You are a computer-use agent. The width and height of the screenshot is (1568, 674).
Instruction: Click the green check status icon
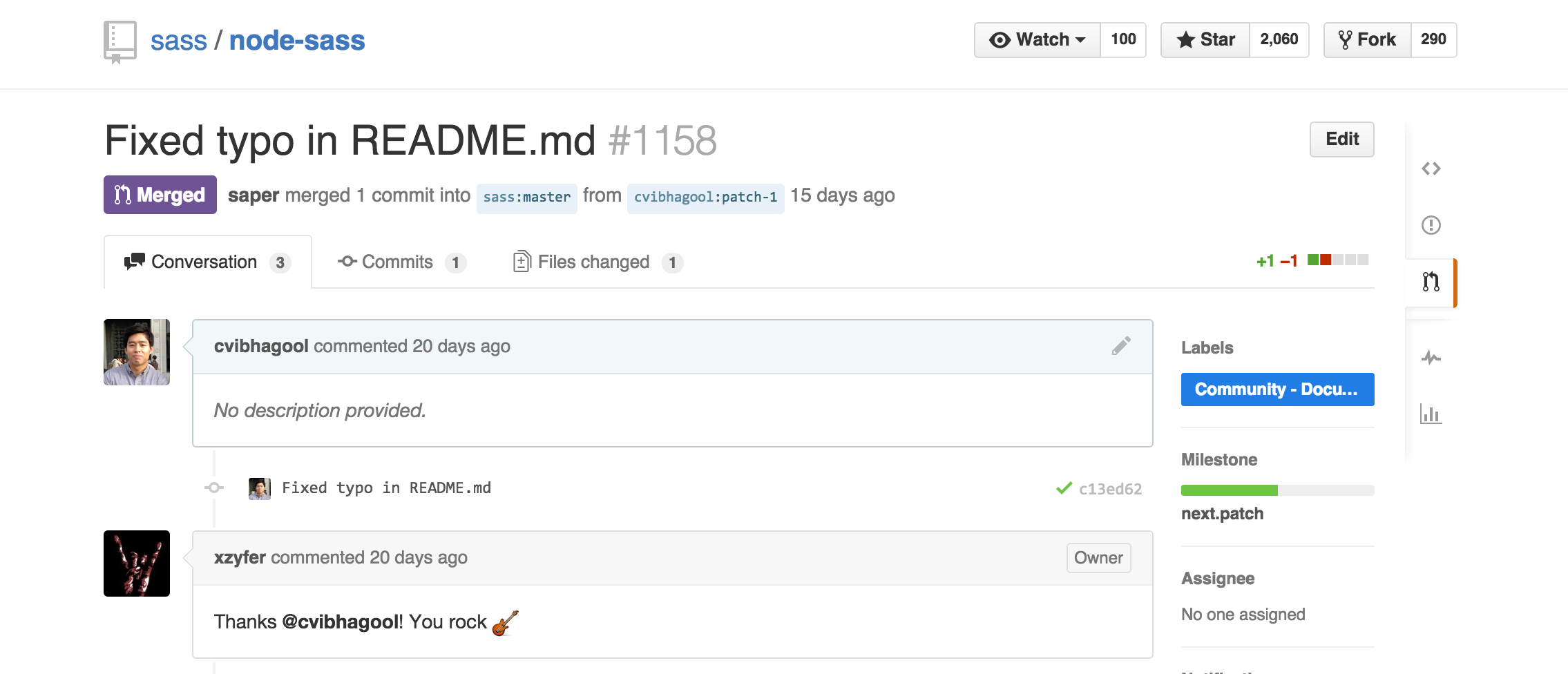[1064, 488]
